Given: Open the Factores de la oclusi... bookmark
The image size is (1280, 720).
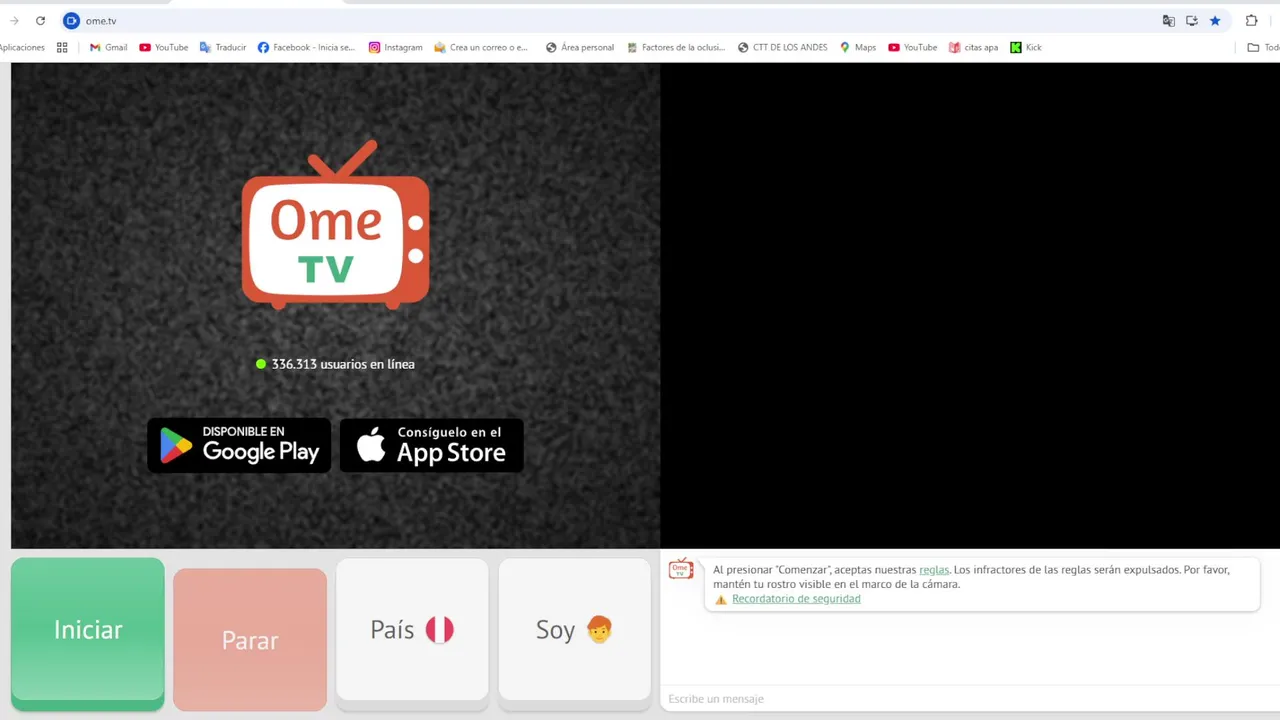Looking at the screenshot, I should (676, 47).
